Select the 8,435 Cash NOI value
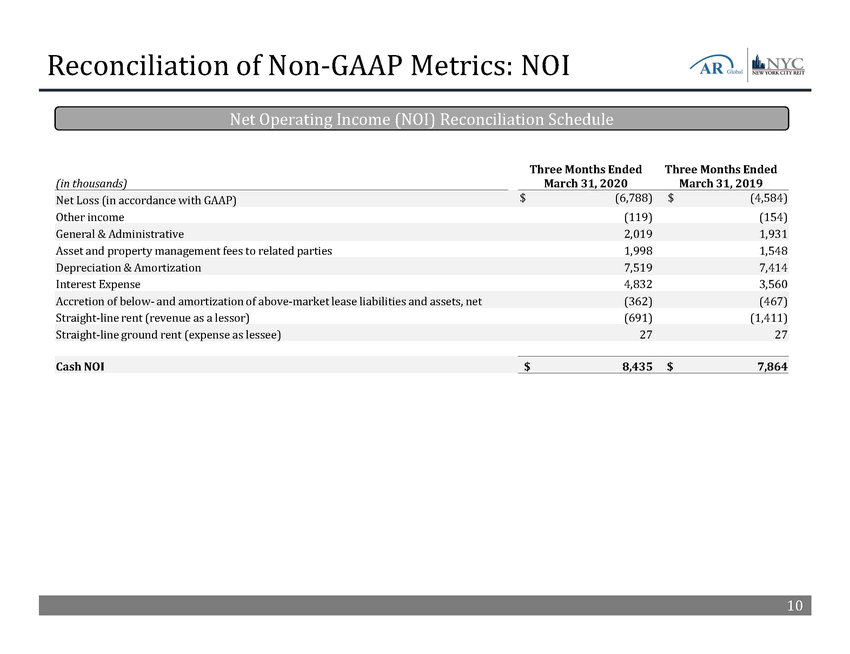This screenshot has height=654, width=850. tap(629, 367)
